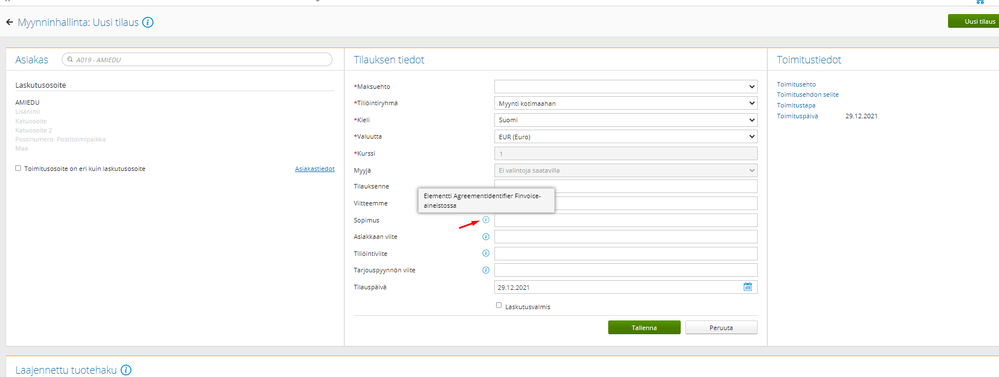Click the green Uusi tilaus button
The height and width of the screenshot is (377, 999).
pos(973,21)
